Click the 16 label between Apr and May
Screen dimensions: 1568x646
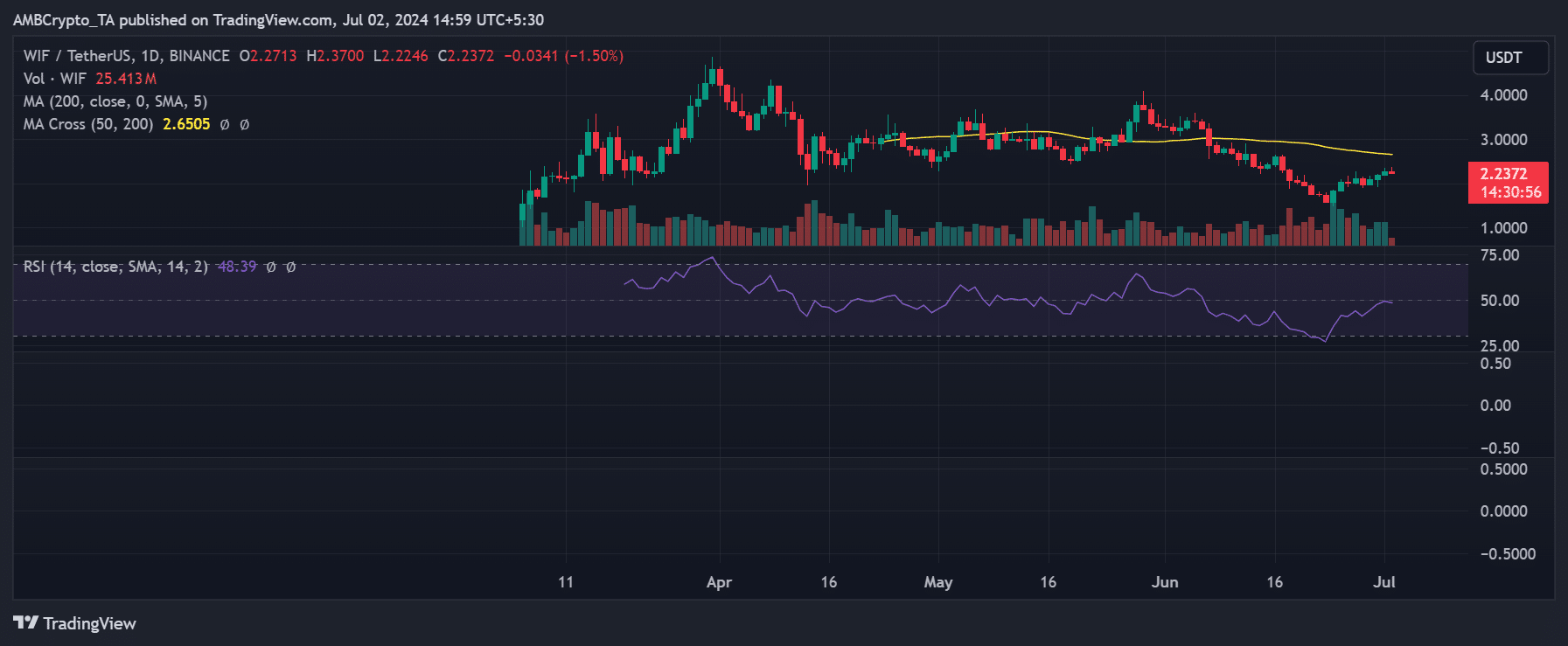tap(829, 582)
